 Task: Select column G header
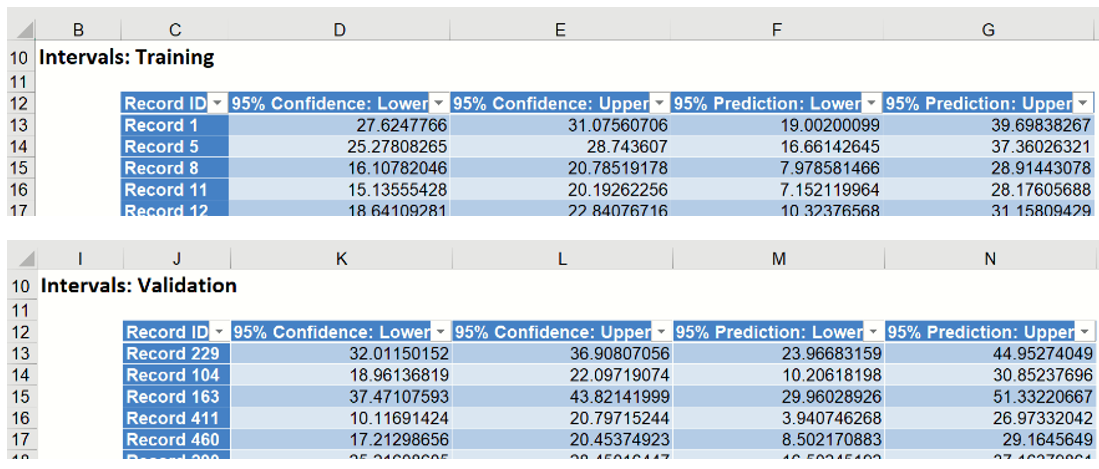[x=988, y=31]
